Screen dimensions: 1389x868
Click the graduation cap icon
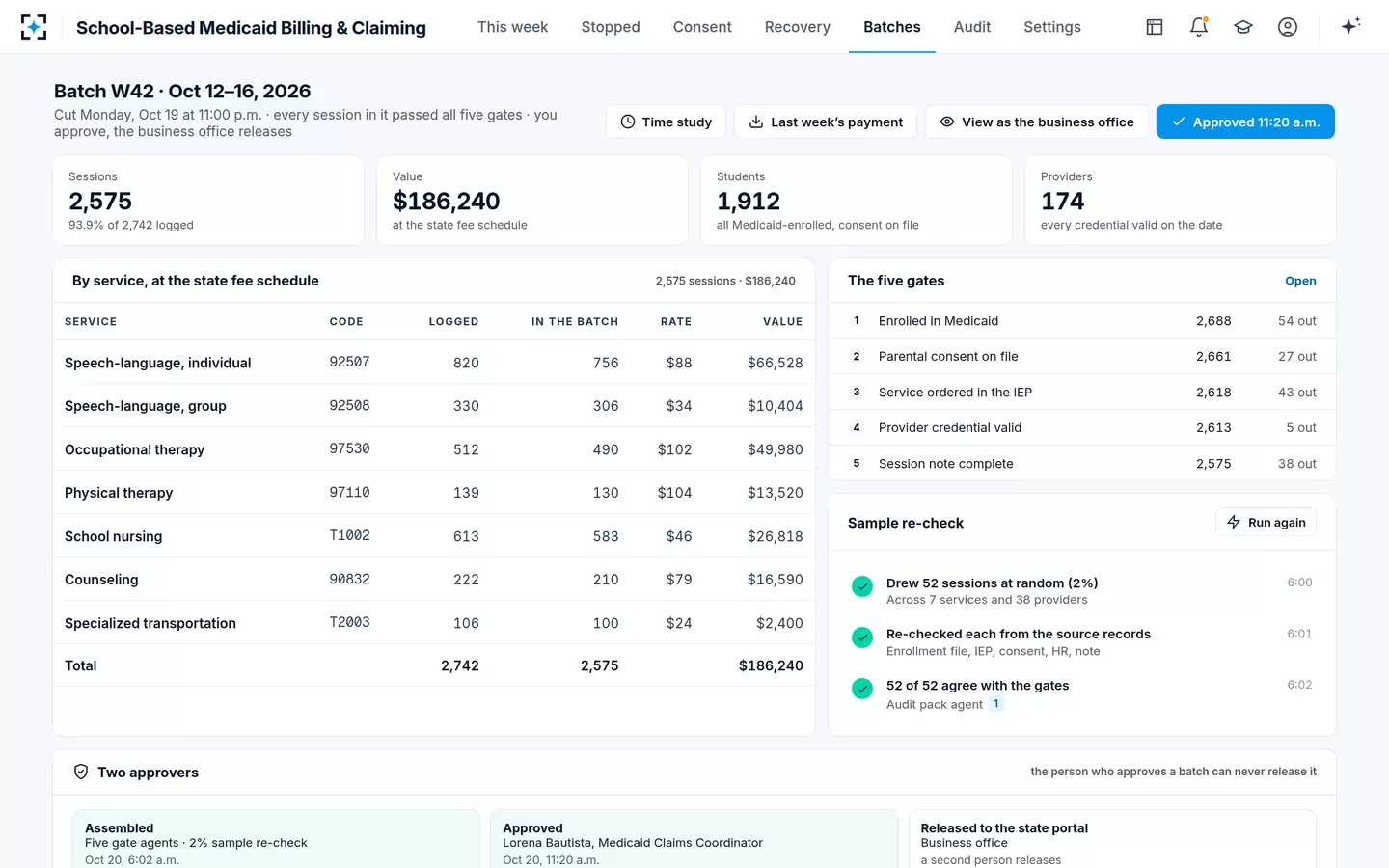tap(1243, 27)
